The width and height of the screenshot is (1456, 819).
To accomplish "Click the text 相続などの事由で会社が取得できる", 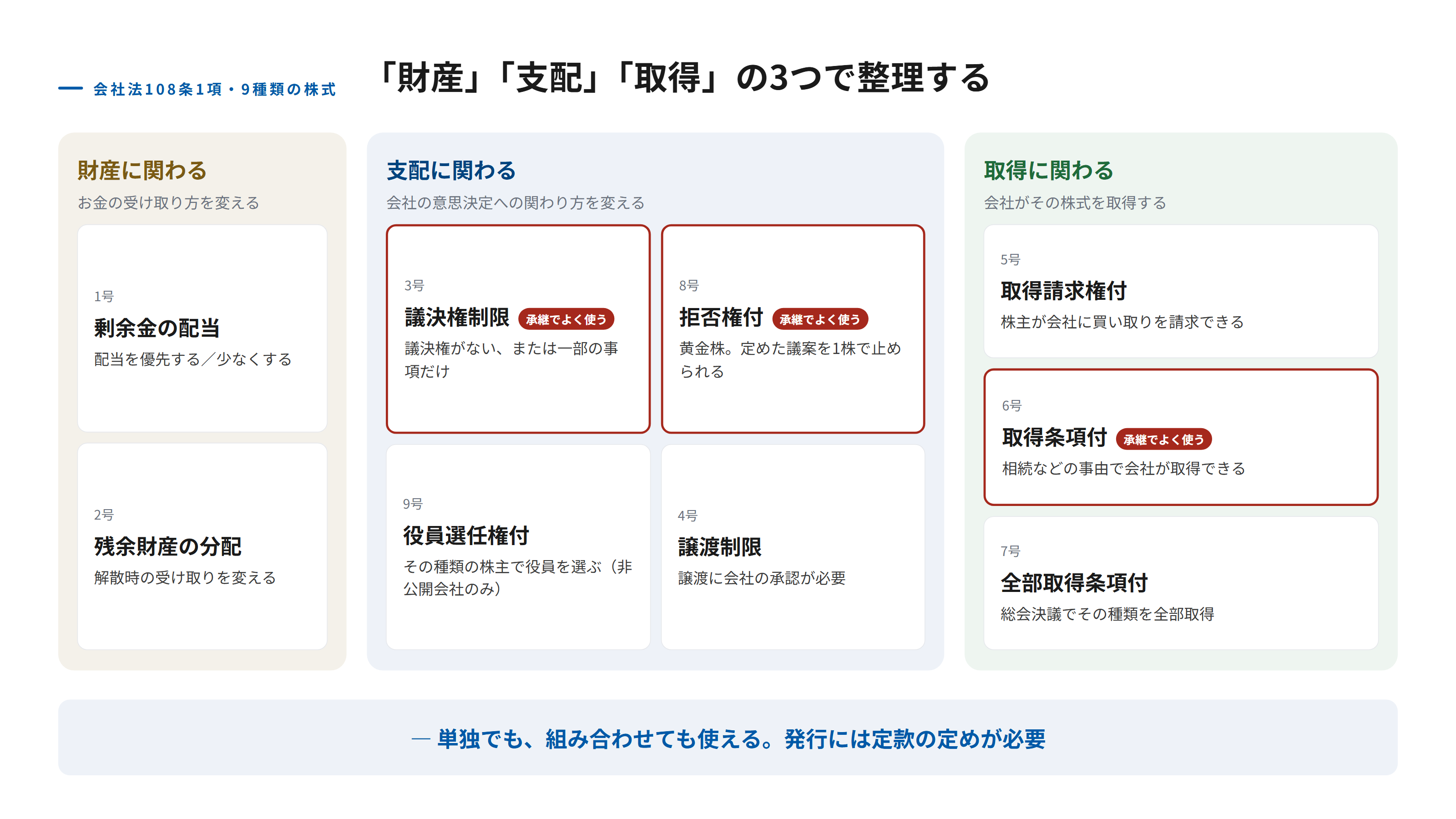I will [x=1123, y=469].
